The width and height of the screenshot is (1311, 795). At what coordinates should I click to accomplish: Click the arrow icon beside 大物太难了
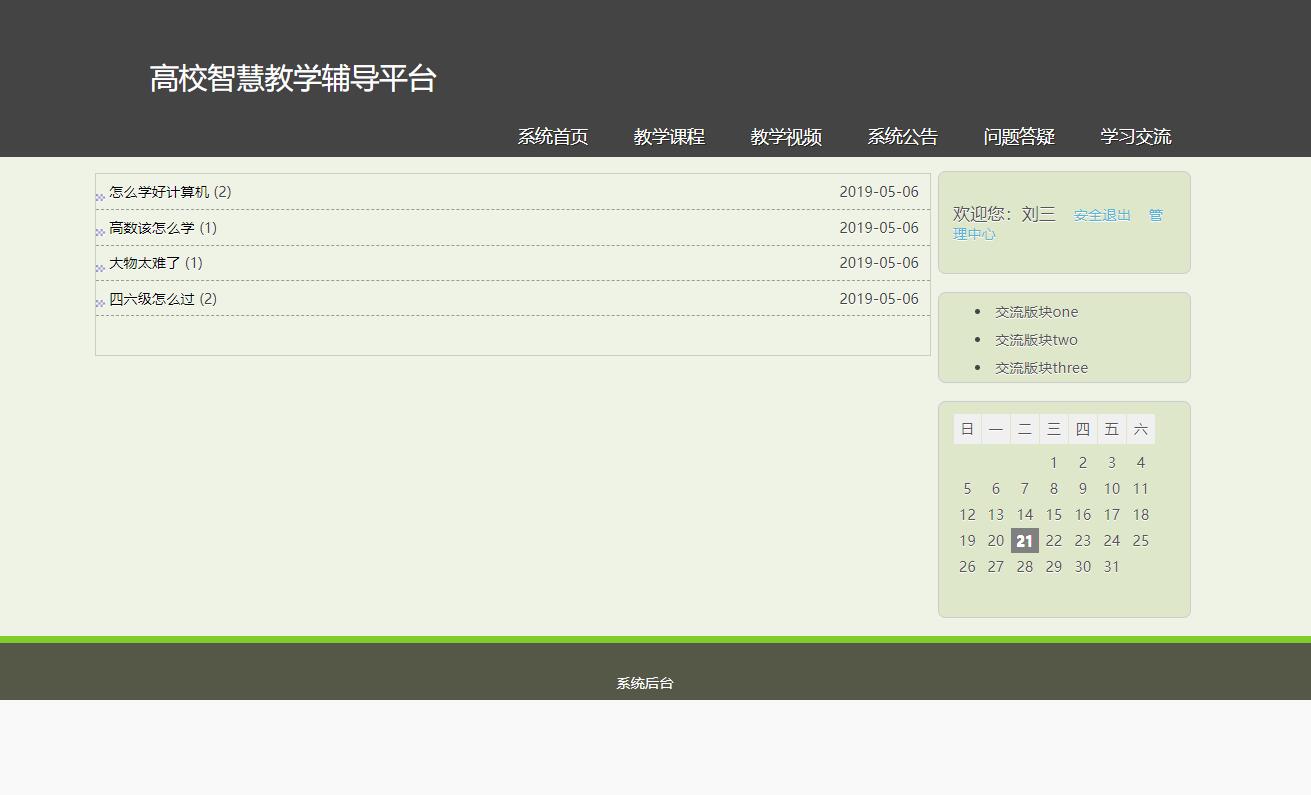point(100,266)
